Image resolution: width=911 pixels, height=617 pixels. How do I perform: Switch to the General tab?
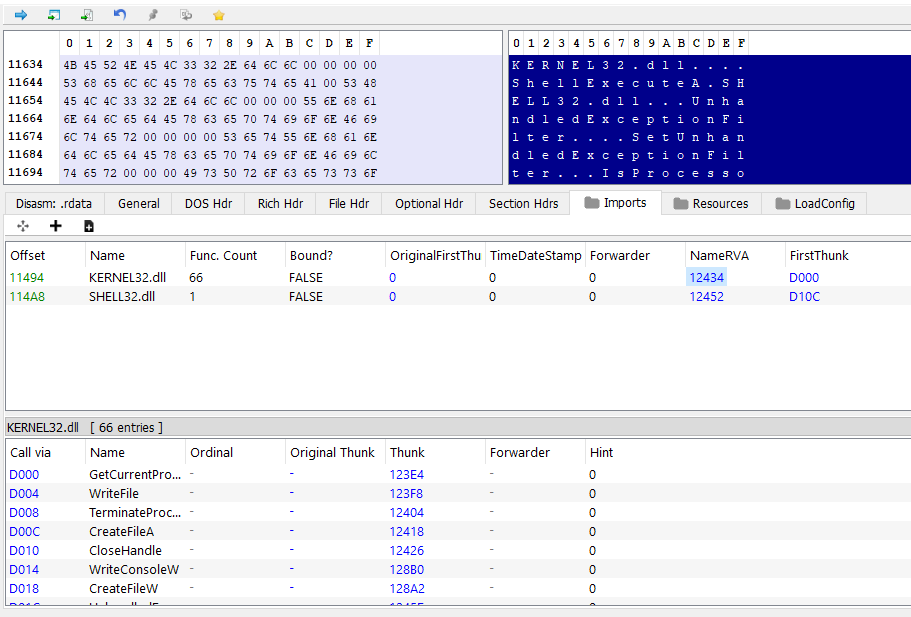[x=138, y=204]
